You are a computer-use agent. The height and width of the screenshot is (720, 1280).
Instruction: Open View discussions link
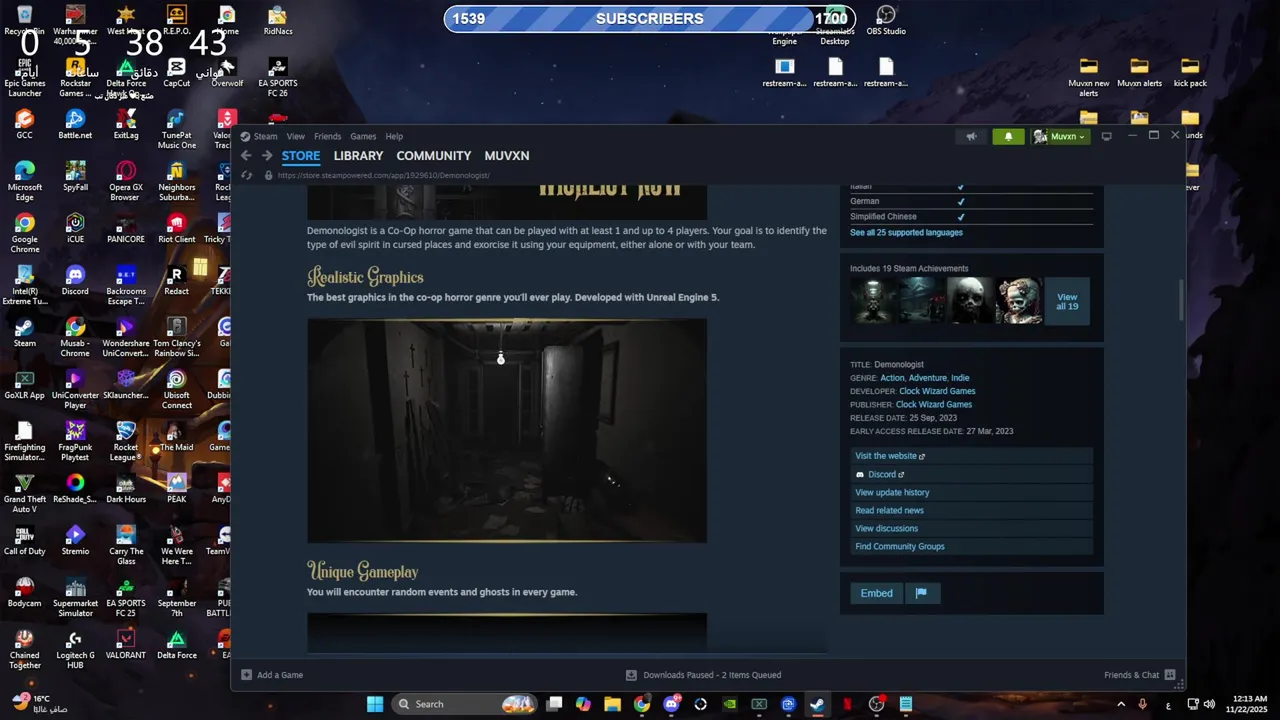click(x=886, y=528)
